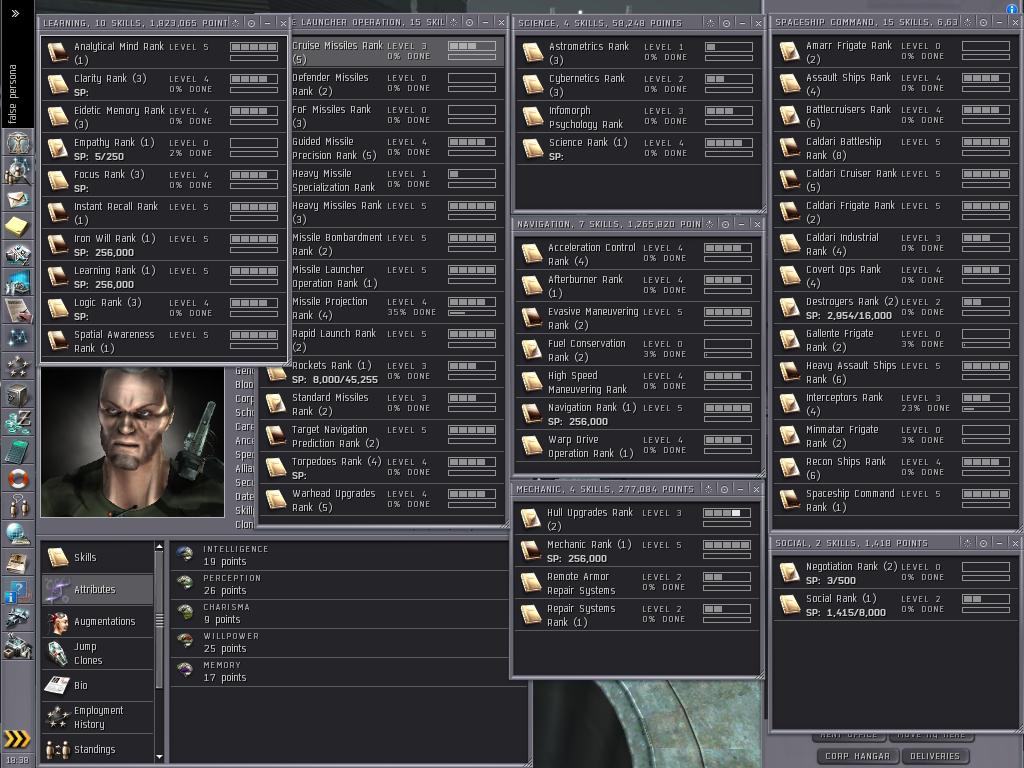Click the book icon for Negotiation Rank skill

pos(790,573)
